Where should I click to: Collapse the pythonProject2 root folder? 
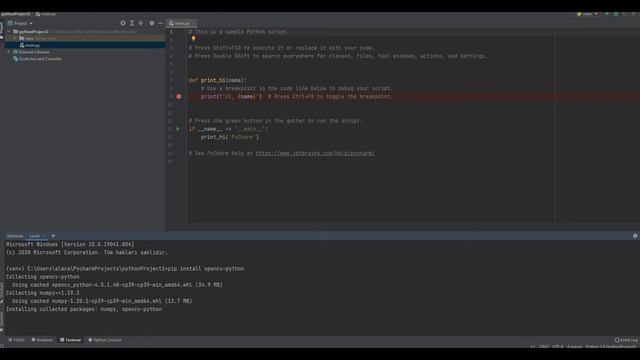[9, 31]
